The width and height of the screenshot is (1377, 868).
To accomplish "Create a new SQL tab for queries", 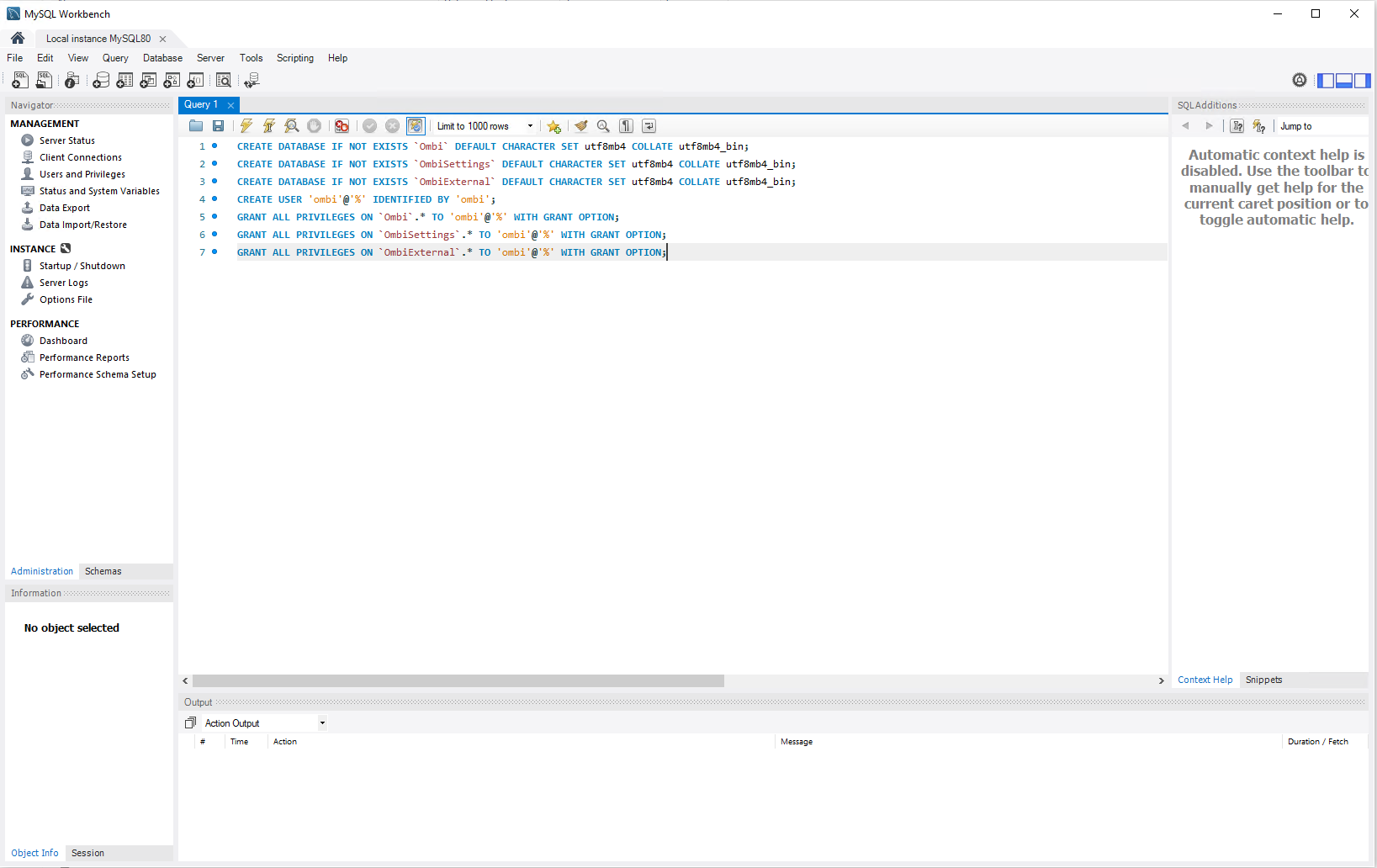I will click(x=19, y=80).
